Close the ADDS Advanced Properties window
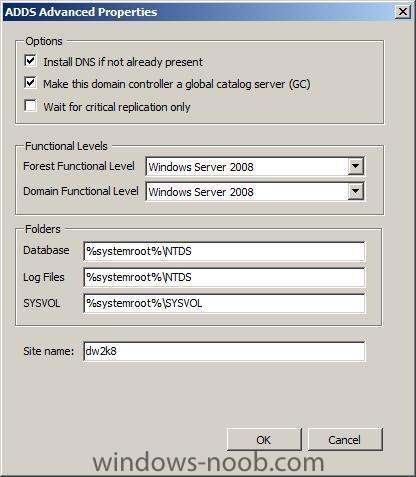416x477 pixels. coord(403,12)
